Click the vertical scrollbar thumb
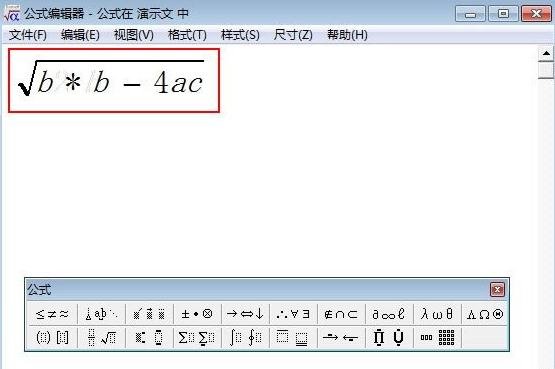 pyautogui.click(x=546, y=70)
